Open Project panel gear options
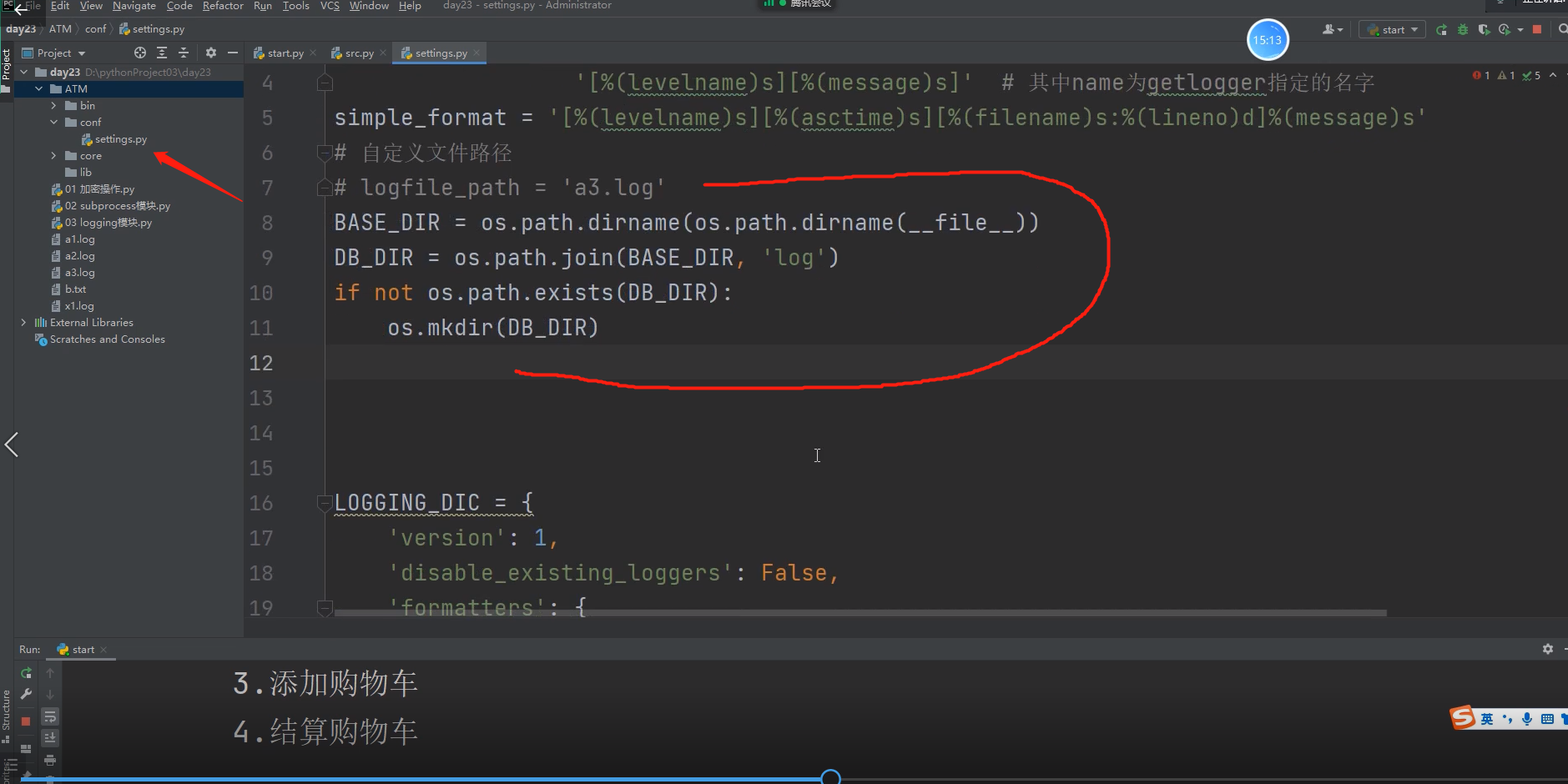The image size is (1568, 784). (211, 53)
